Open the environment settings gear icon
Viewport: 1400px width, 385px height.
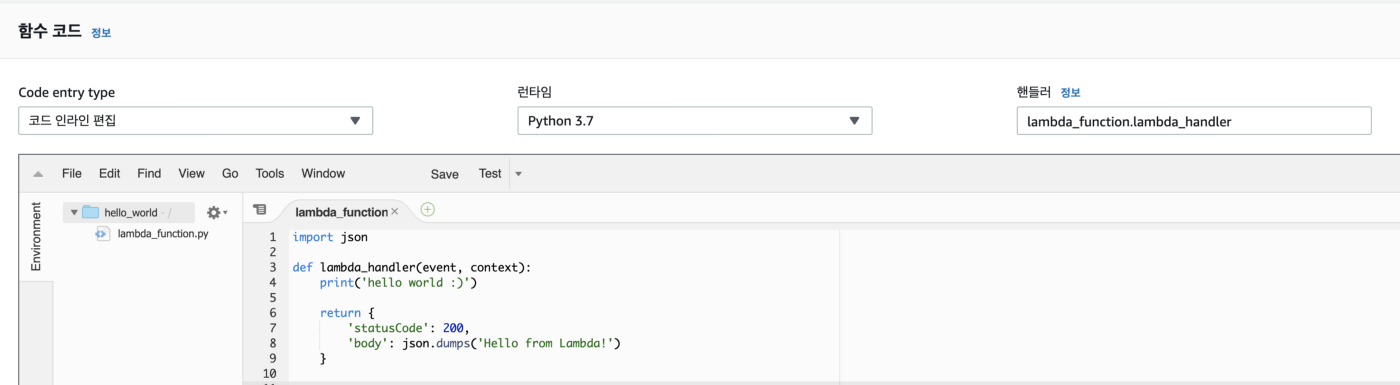coord(217,212)
